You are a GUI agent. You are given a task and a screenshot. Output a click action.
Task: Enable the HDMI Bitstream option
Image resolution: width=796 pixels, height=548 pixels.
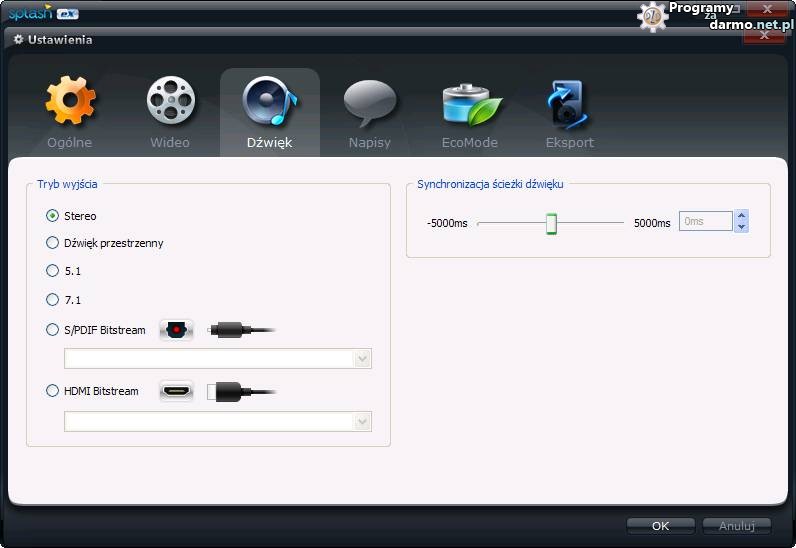53,391
